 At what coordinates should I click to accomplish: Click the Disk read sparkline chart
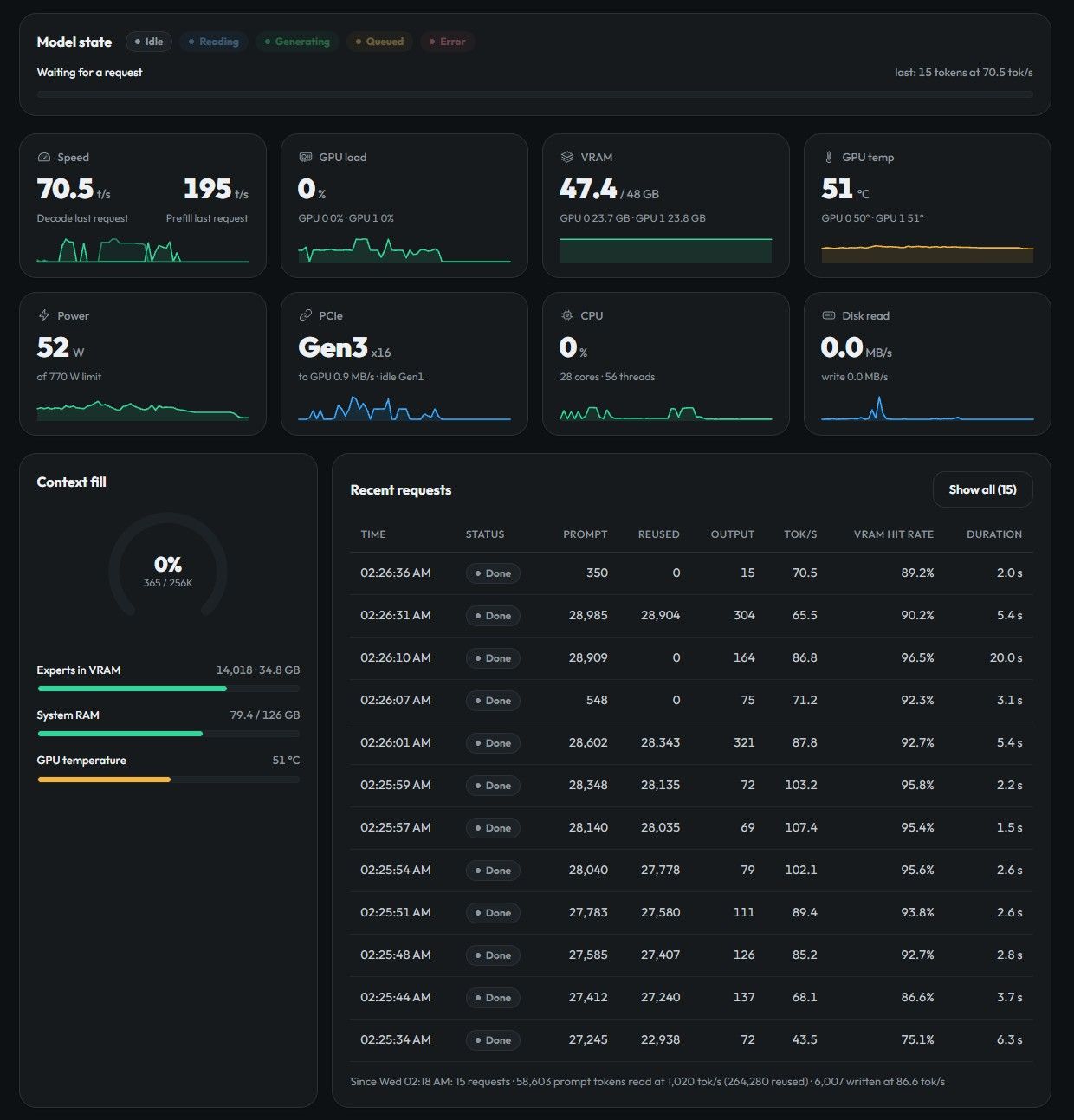click(928, 408)
